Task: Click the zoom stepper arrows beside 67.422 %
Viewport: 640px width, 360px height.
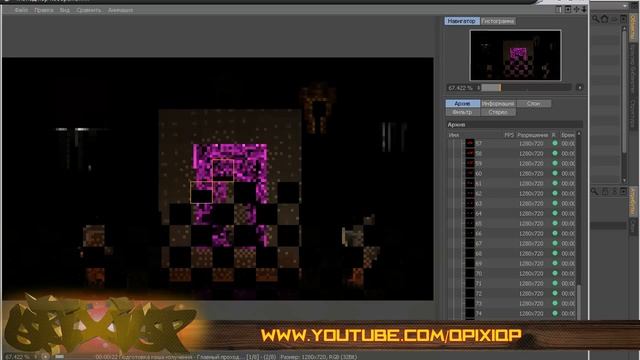Action: [478, 88]
